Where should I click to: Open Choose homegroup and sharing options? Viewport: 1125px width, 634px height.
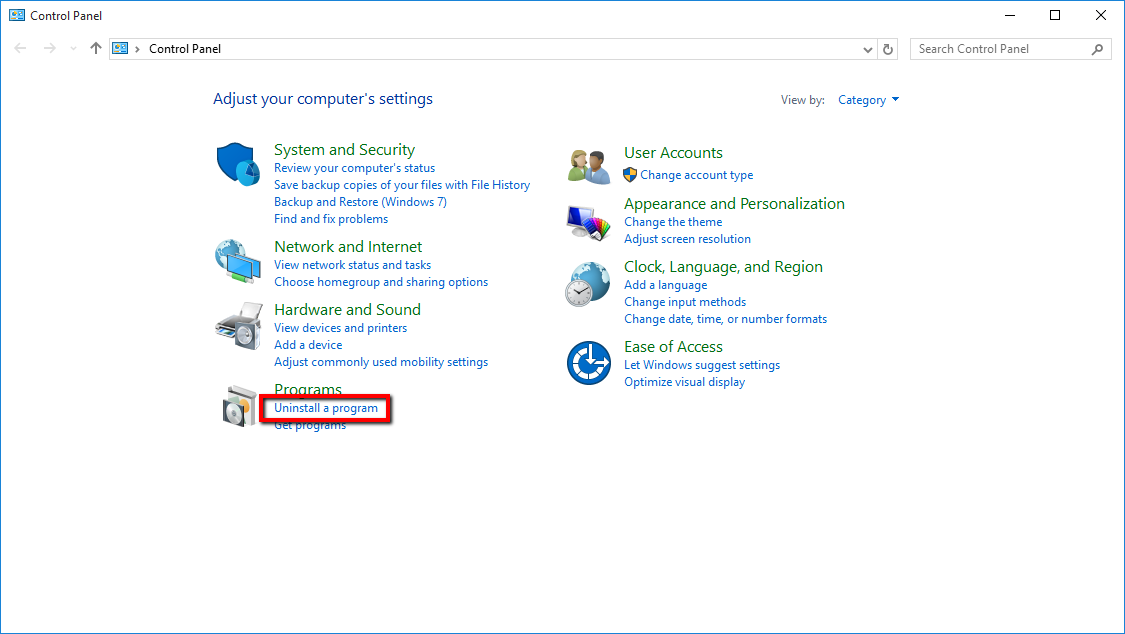(381, 282)
